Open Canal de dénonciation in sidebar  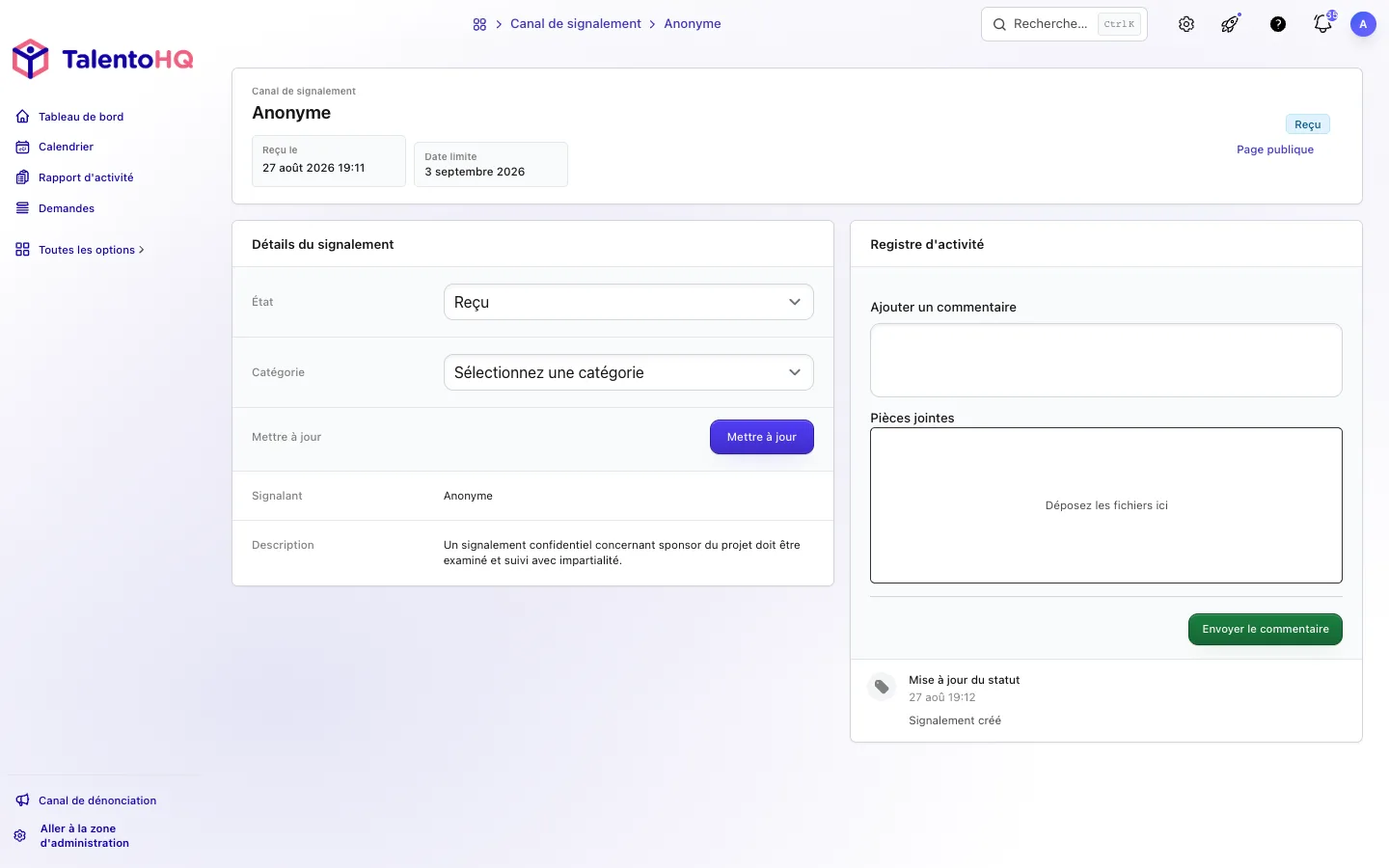[97, 800]
